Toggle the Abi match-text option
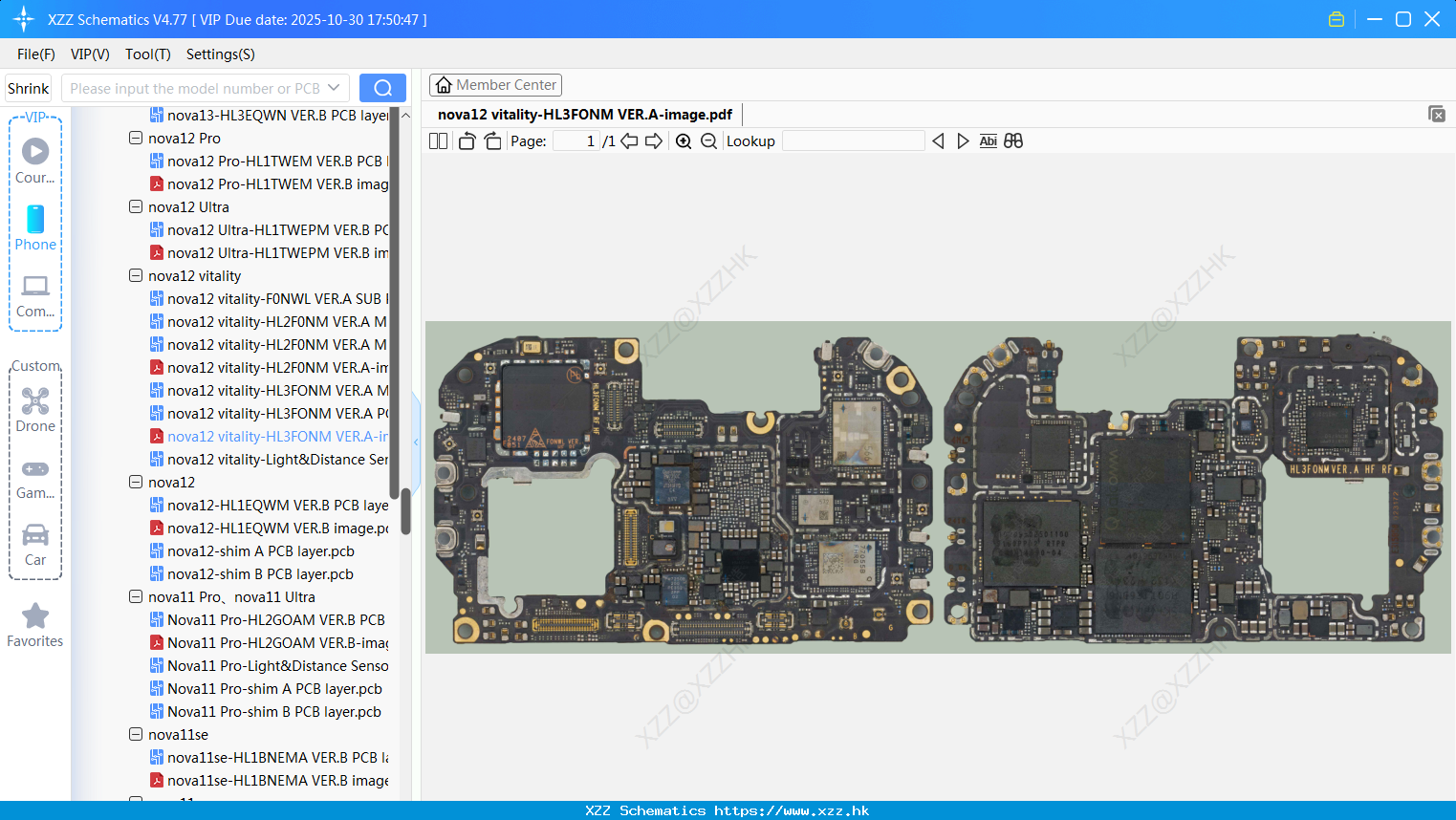This screenshot has height=820, width=1456. 988,141
